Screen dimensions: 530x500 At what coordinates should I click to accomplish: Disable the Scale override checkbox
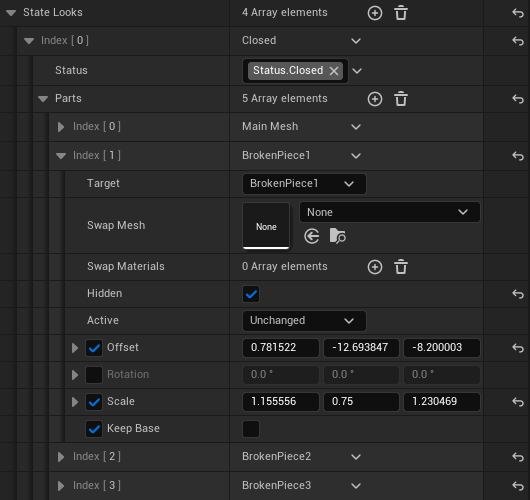pos(94,402)
